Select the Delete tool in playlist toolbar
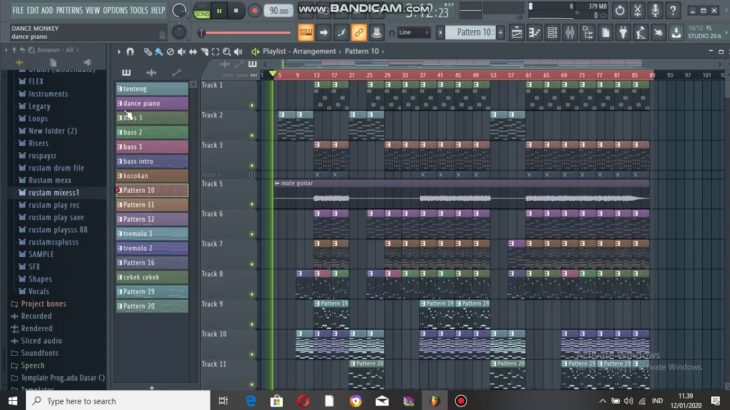Image resolution: width=730 pixels, height=410 pixels. pyautogui.click(x=170, y=52)
